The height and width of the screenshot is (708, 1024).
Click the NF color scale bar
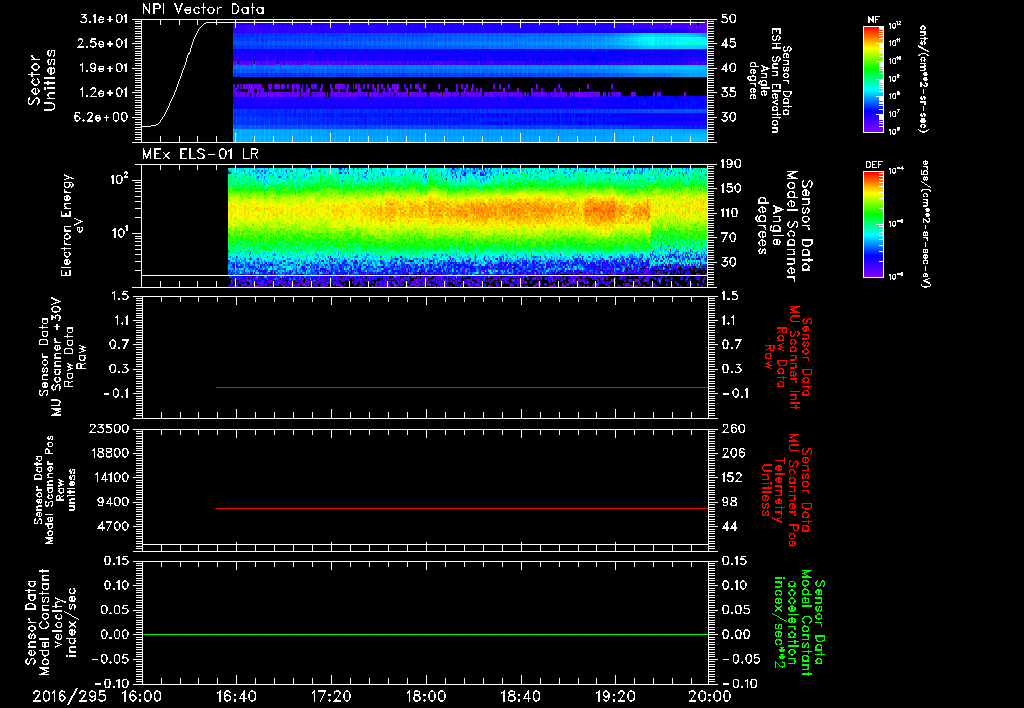click(874, 79)
